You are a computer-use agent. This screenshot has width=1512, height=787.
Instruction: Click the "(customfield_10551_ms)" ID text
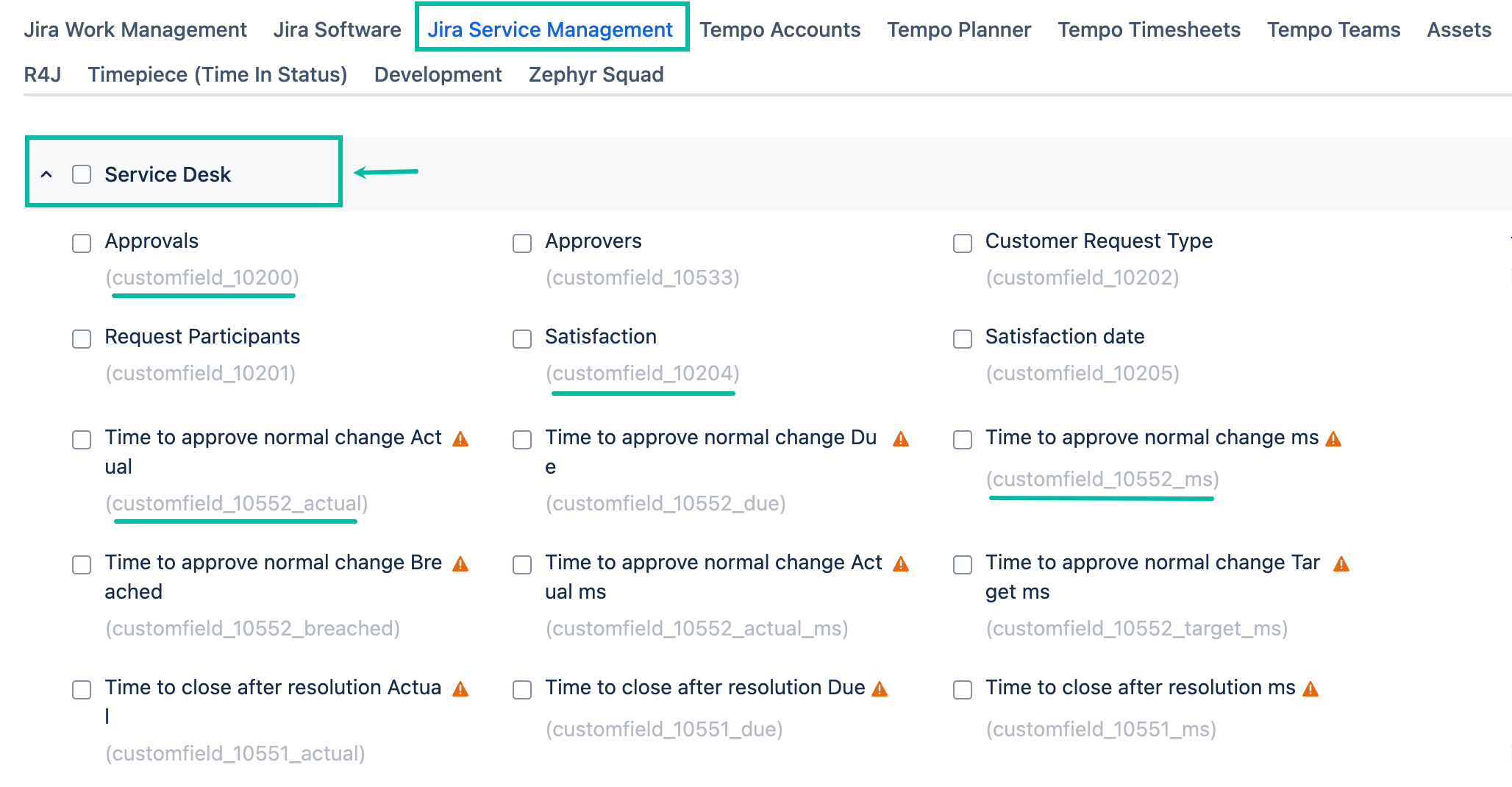1101,729
